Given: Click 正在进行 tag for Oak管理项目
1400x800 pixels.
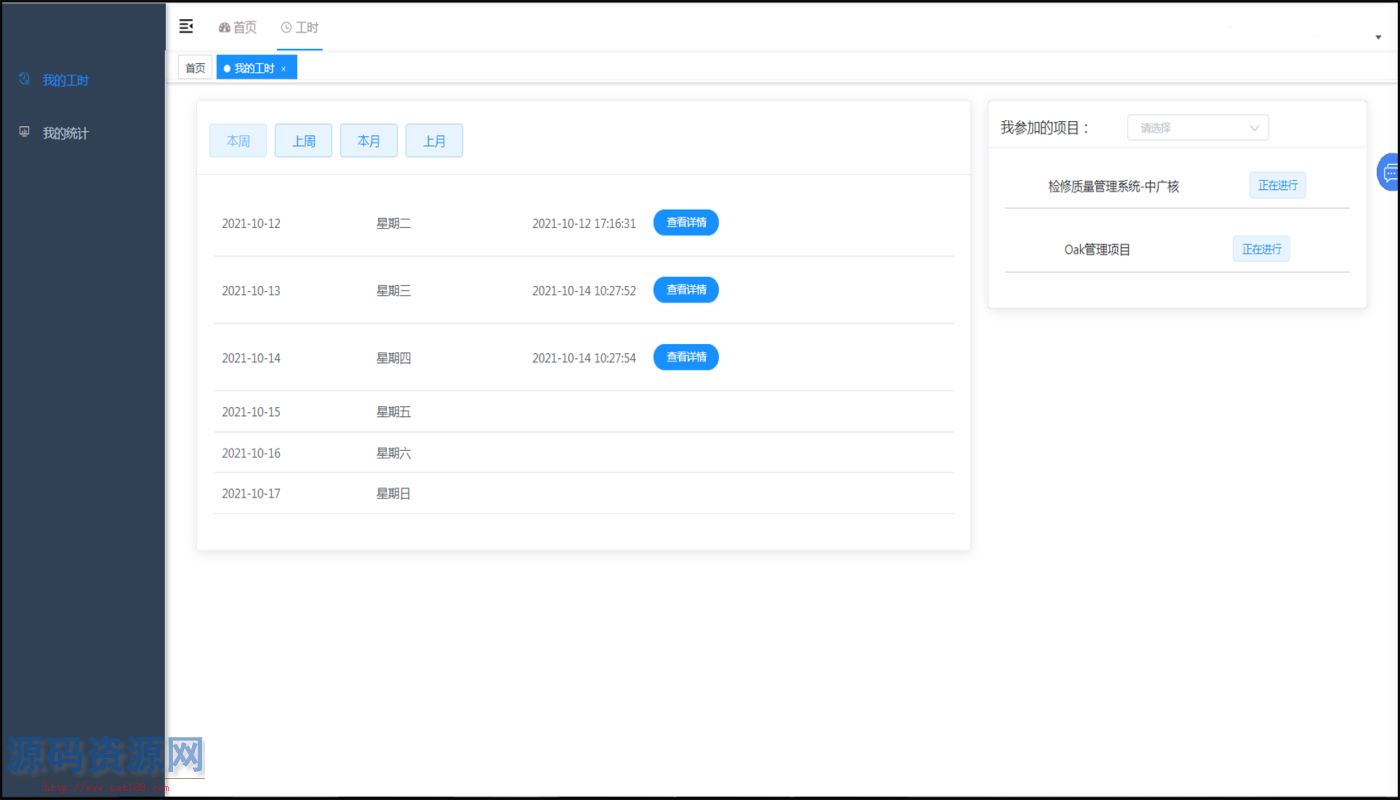Looking at the screenshot, I should pos(1261,249).
